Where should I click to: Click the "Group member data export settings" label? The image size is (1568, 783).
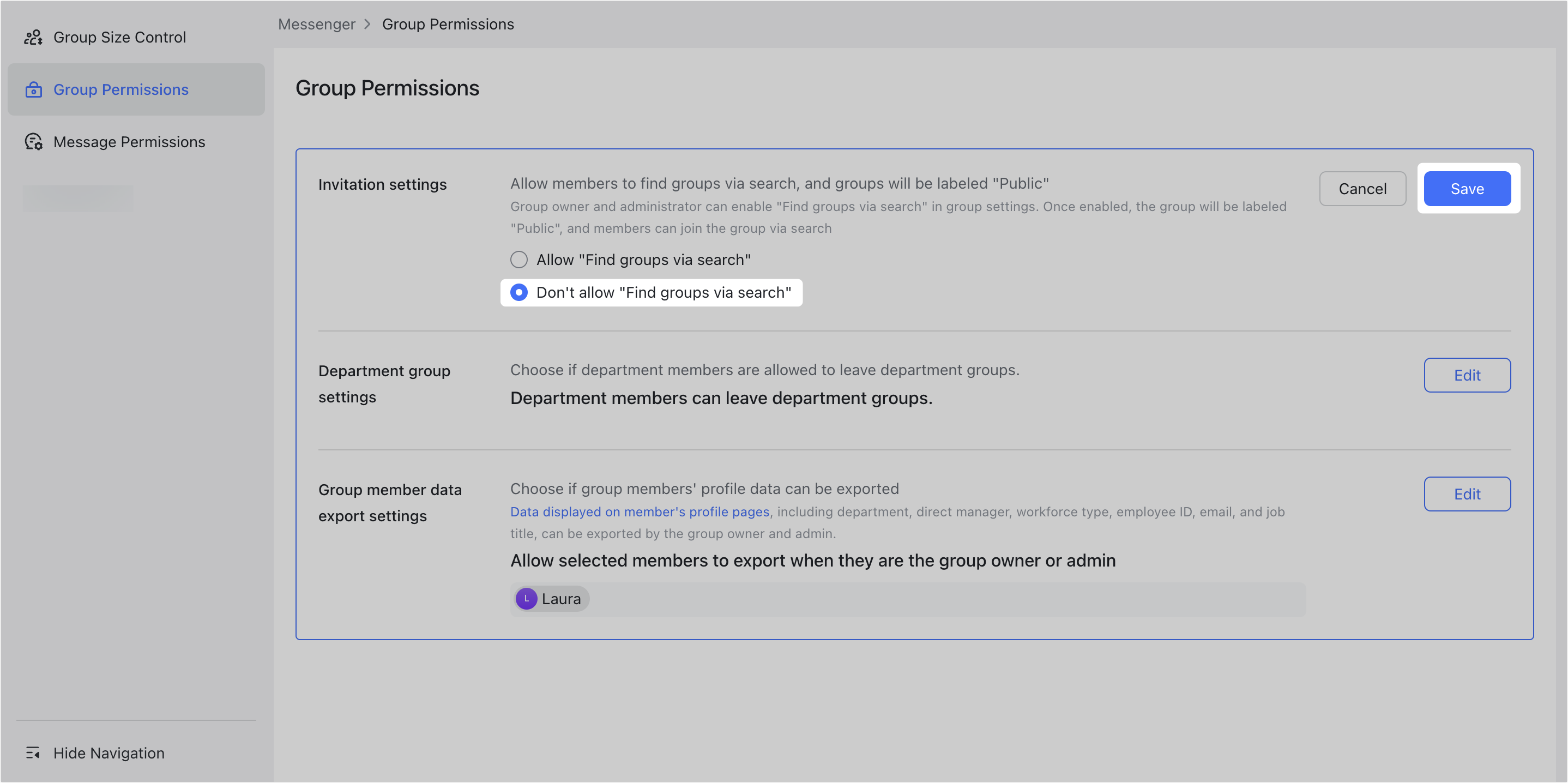[x=390, y=503]
